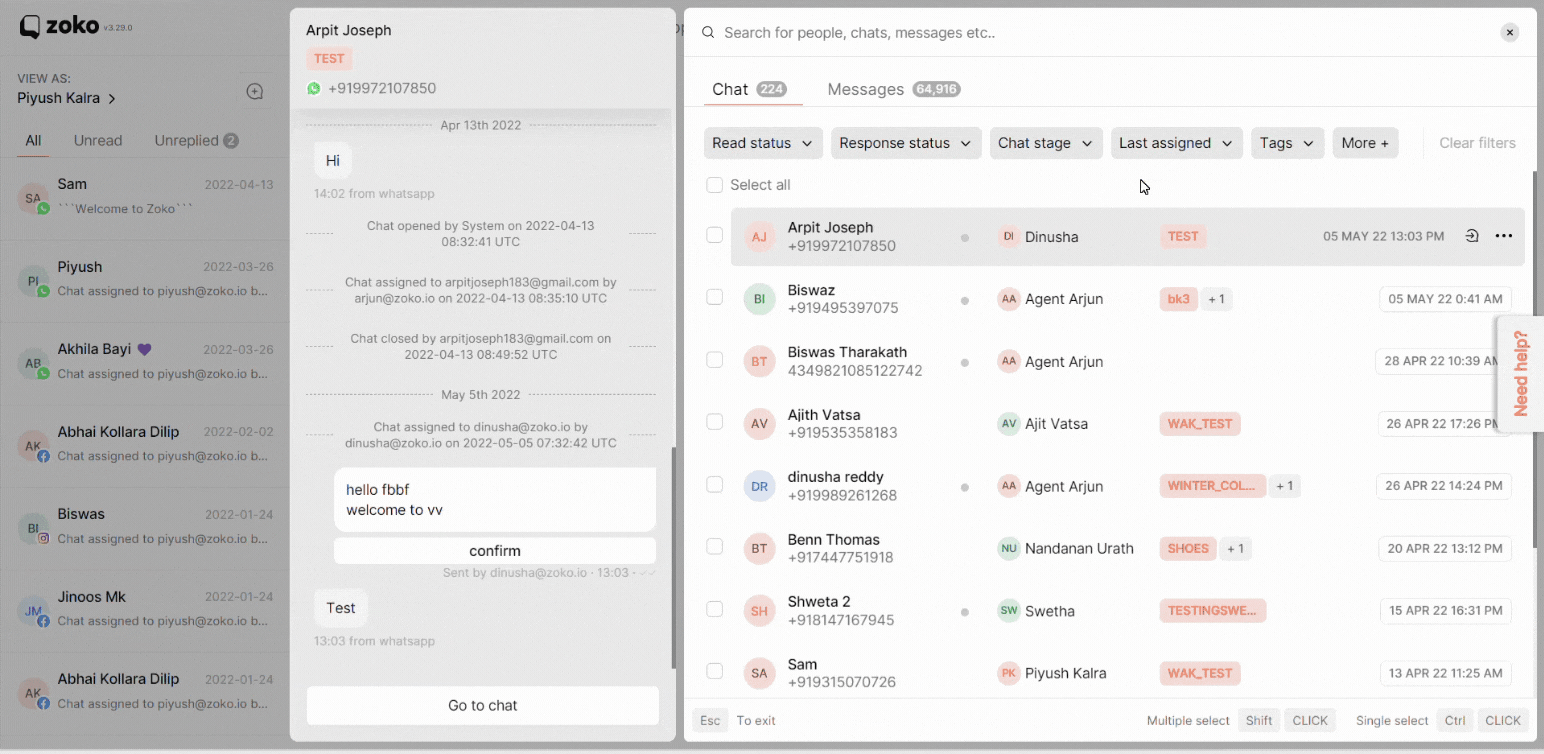Click the search magnifier icon
The height and width of the screenshot is (754, 1544).
[708, 32]
